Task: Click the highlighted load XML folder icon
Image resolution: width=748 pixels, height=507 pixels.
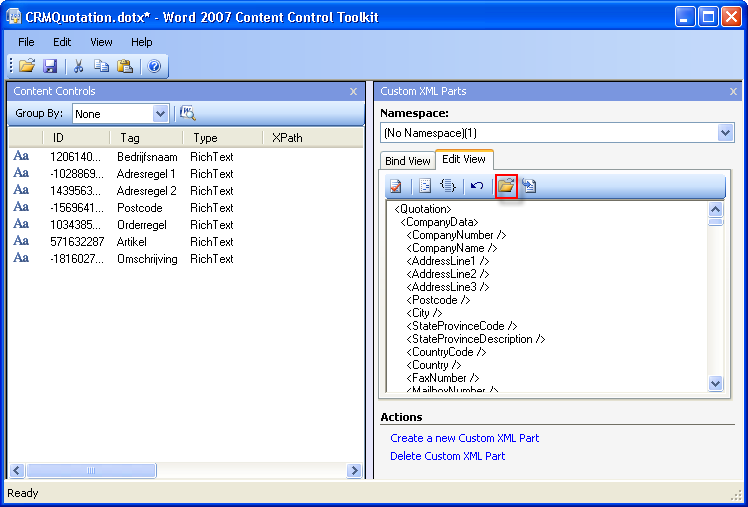Action: (x=506, y=186)
